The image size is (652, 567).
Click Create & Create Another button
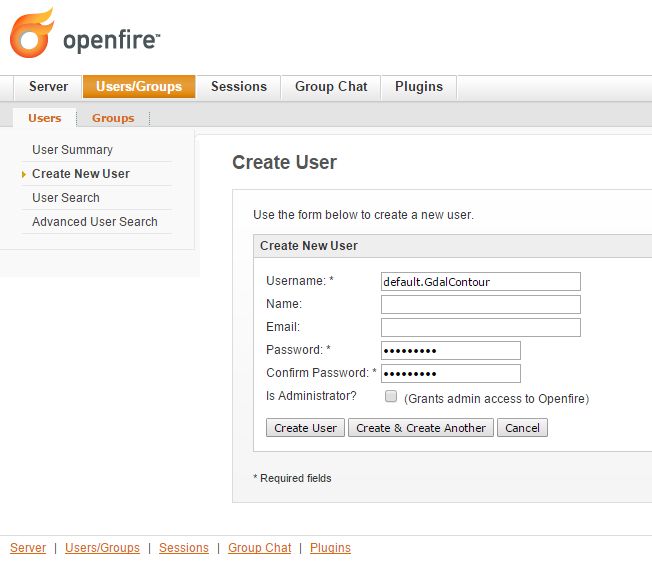pyautogui.click(x=421, y=428)
